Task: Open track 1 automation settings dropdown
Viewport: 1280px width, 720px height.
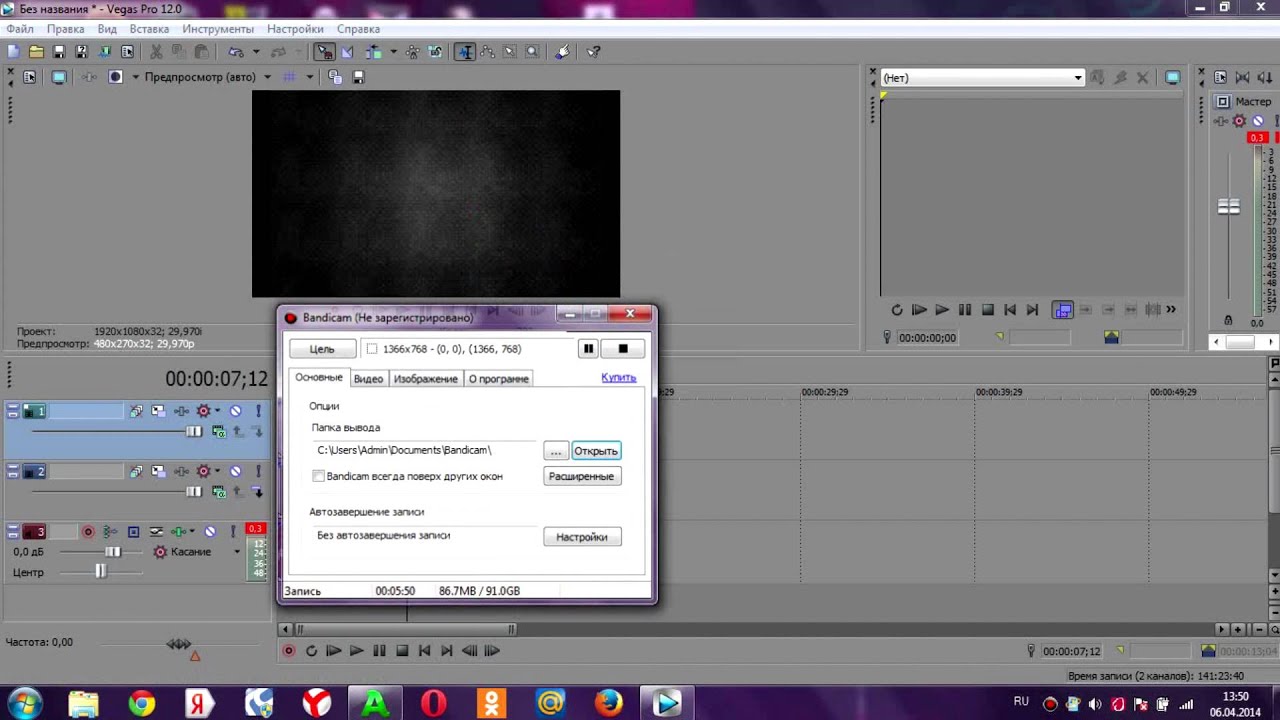Action: (x=218, y=411)
